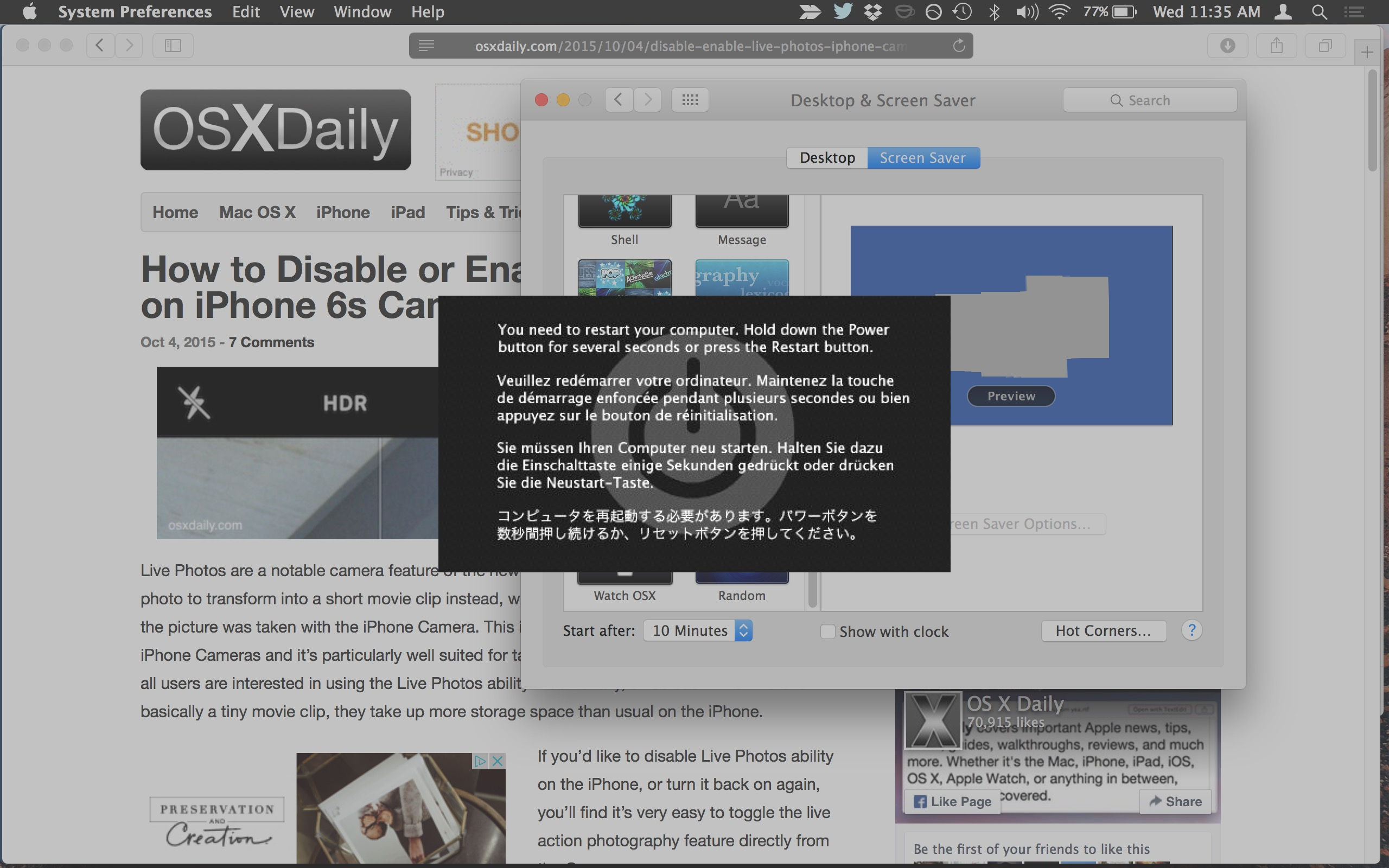Show the Safari sidebar
Image resolution: width=1389 pixels, height=868 pixels.
tap(173, 46)
